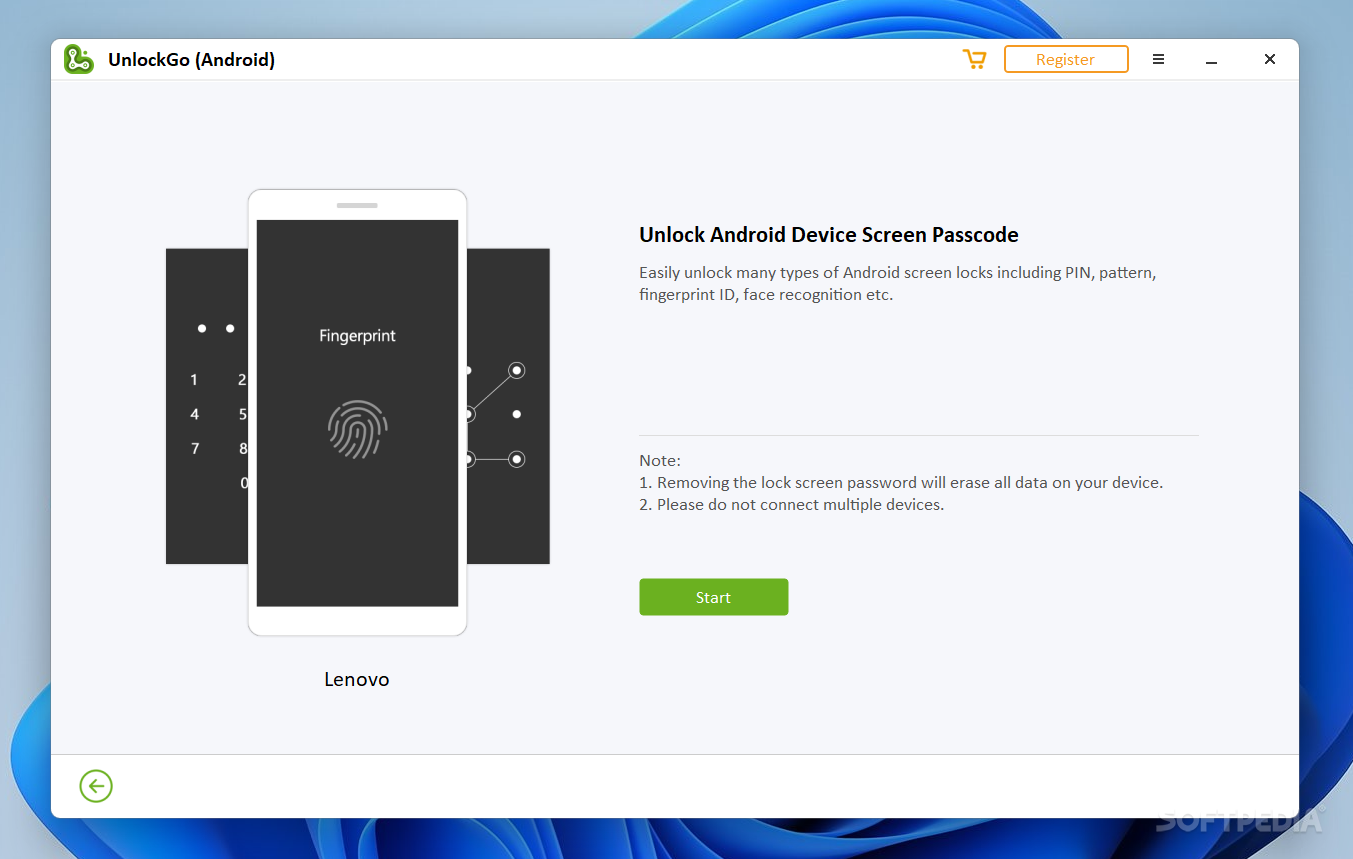The image size is (1353, 859).
Task: Click the 'Fingerprint' text on phone screen
Action: 357,336
